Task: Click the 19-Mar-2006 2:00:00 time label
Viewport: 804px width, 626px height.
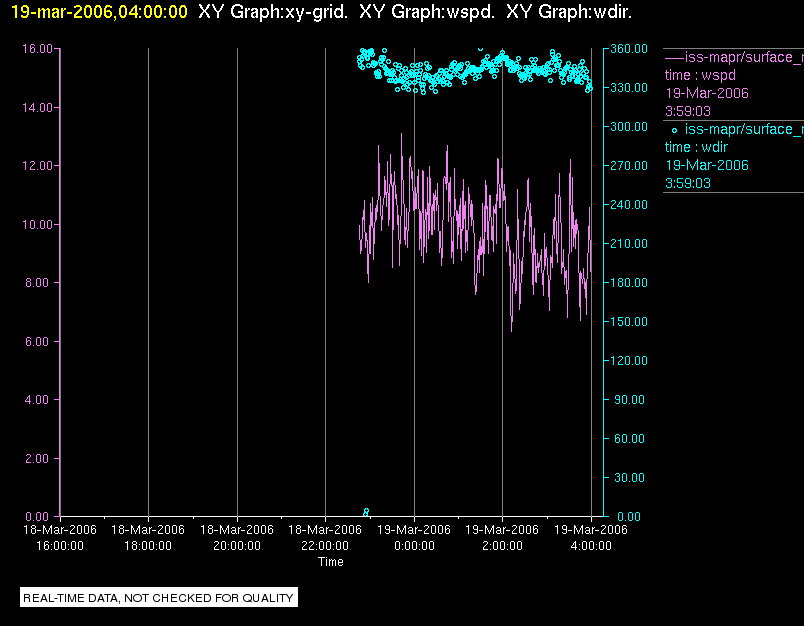Action: click(x=502, y=538)
